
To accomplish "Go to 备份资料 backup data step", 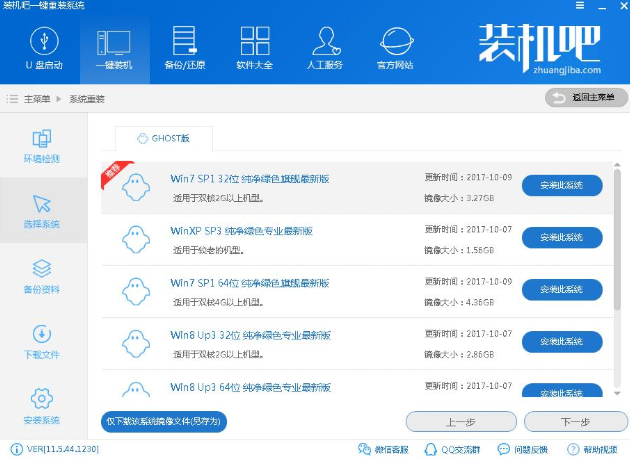I will tap(41, 277).
